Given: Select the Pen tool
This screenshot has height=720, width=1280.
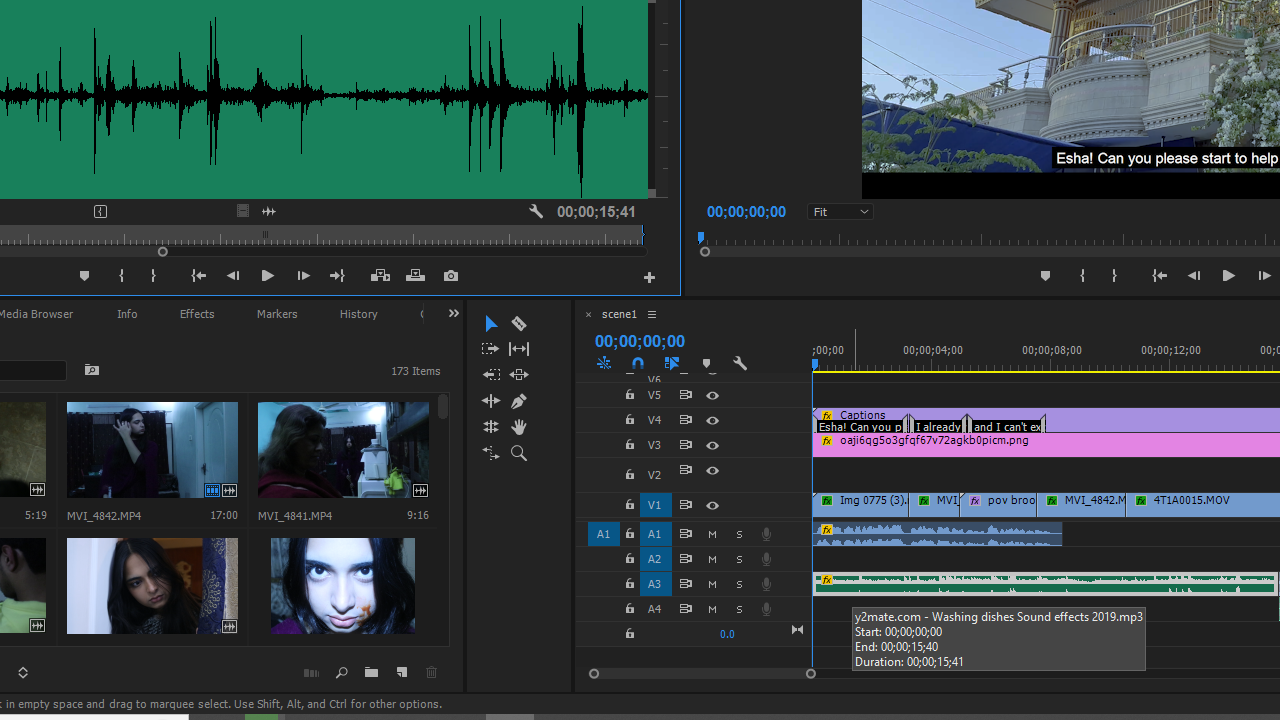Looking at the screenshot, I should [x=519, y=401].
